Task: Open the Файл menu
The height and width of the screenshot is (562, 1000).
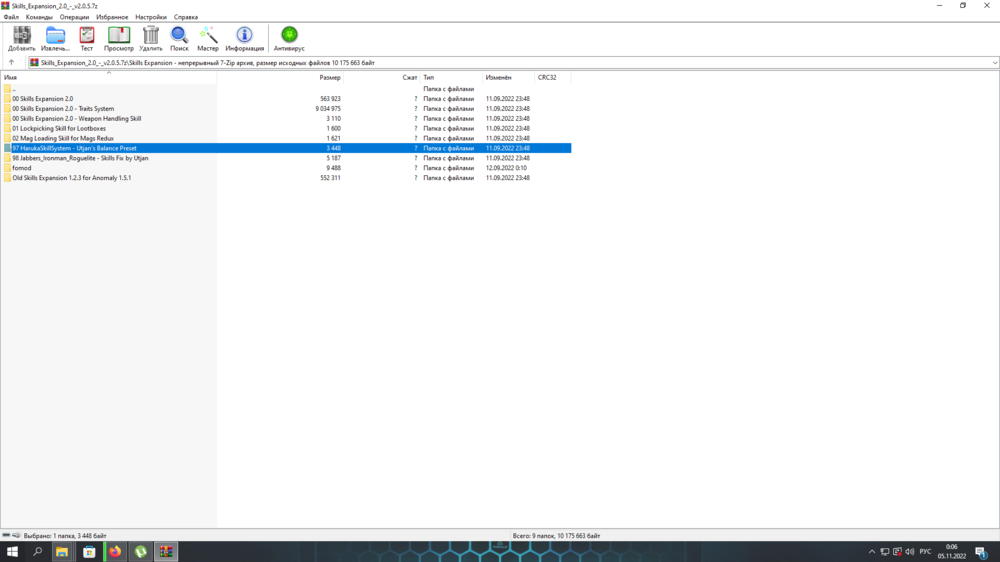Action: click(11, 17)
